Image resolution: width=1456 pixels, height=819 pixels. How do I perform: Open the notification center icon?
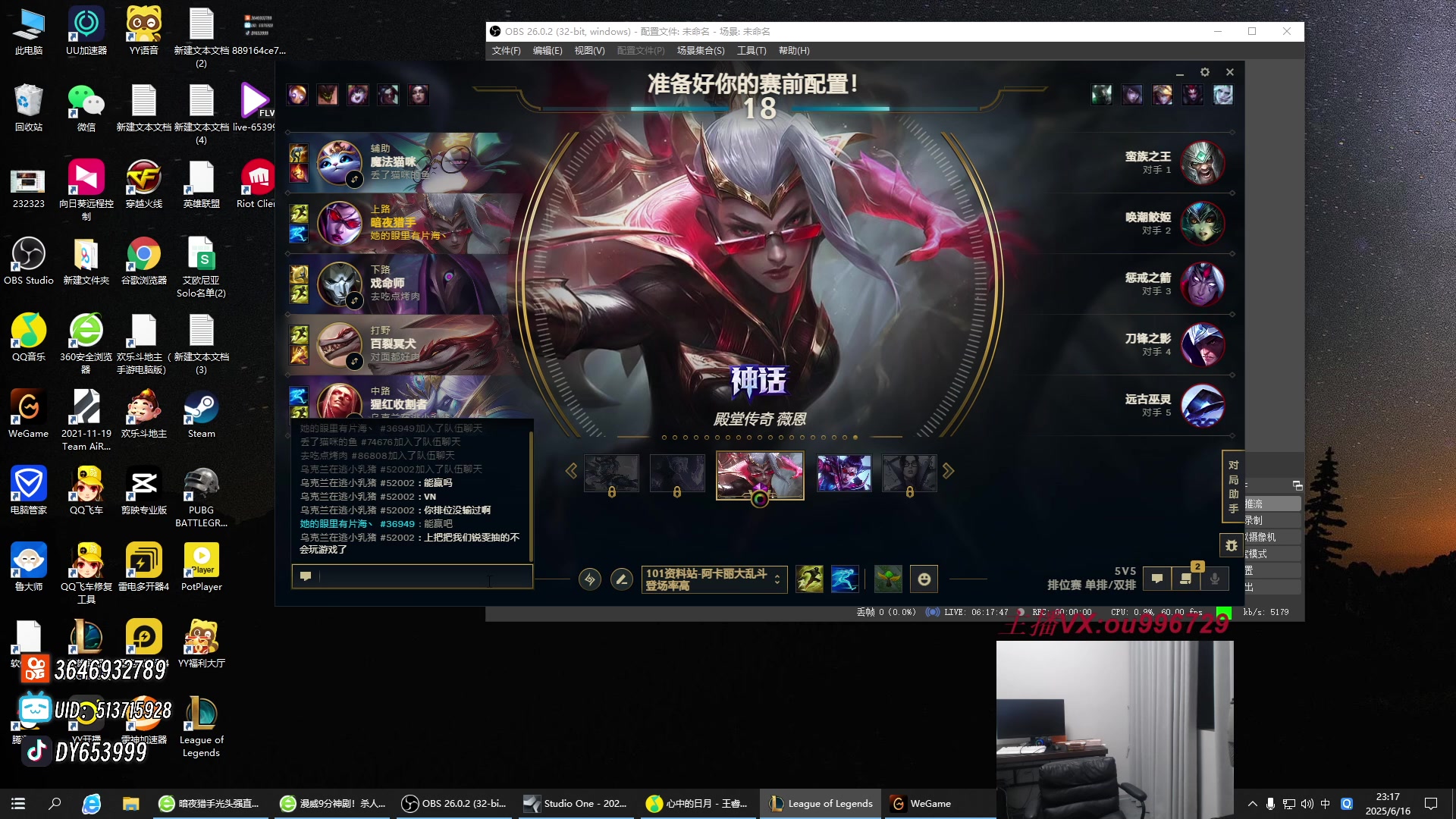pos(1431,804)
